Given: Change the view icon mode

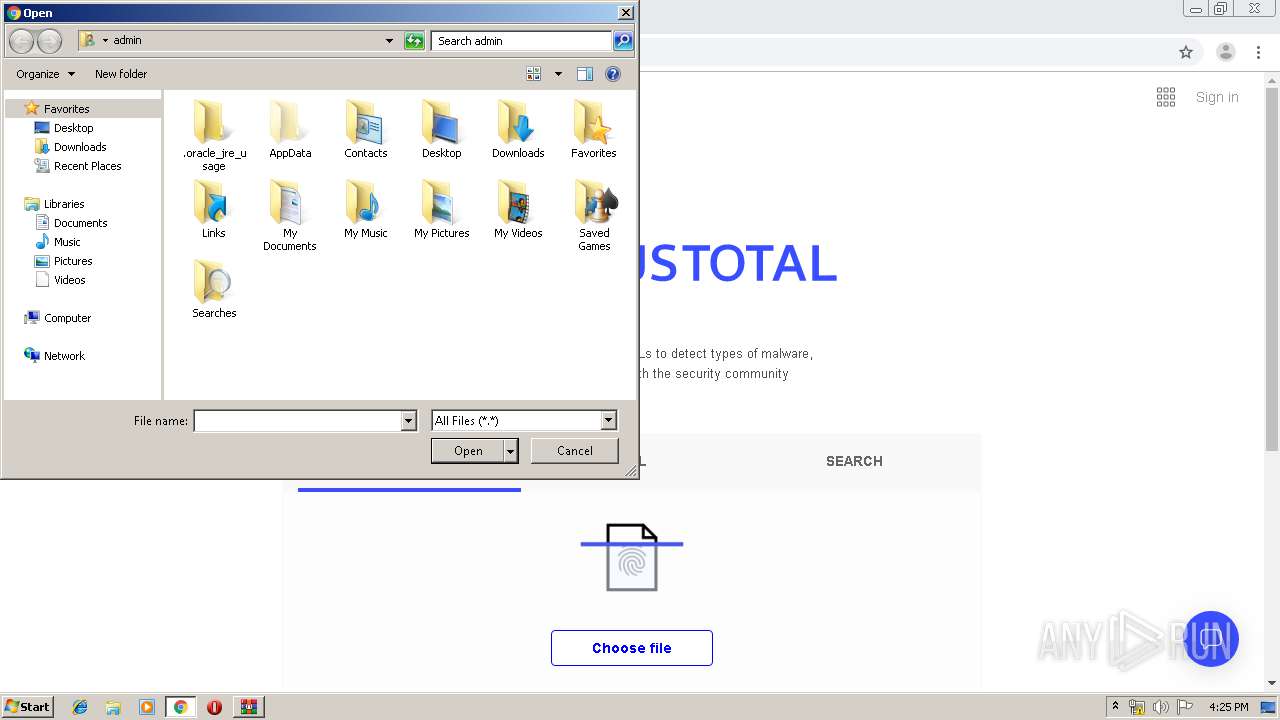Looking at the screenshot, I should click(534, 74).
